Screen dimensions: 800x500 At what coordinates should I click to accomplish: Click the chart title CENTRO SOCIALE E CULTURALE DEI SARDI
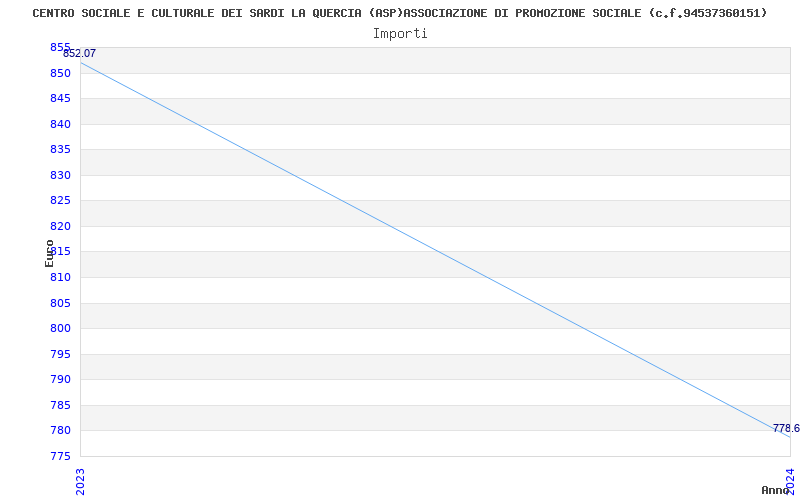point(399,13)
